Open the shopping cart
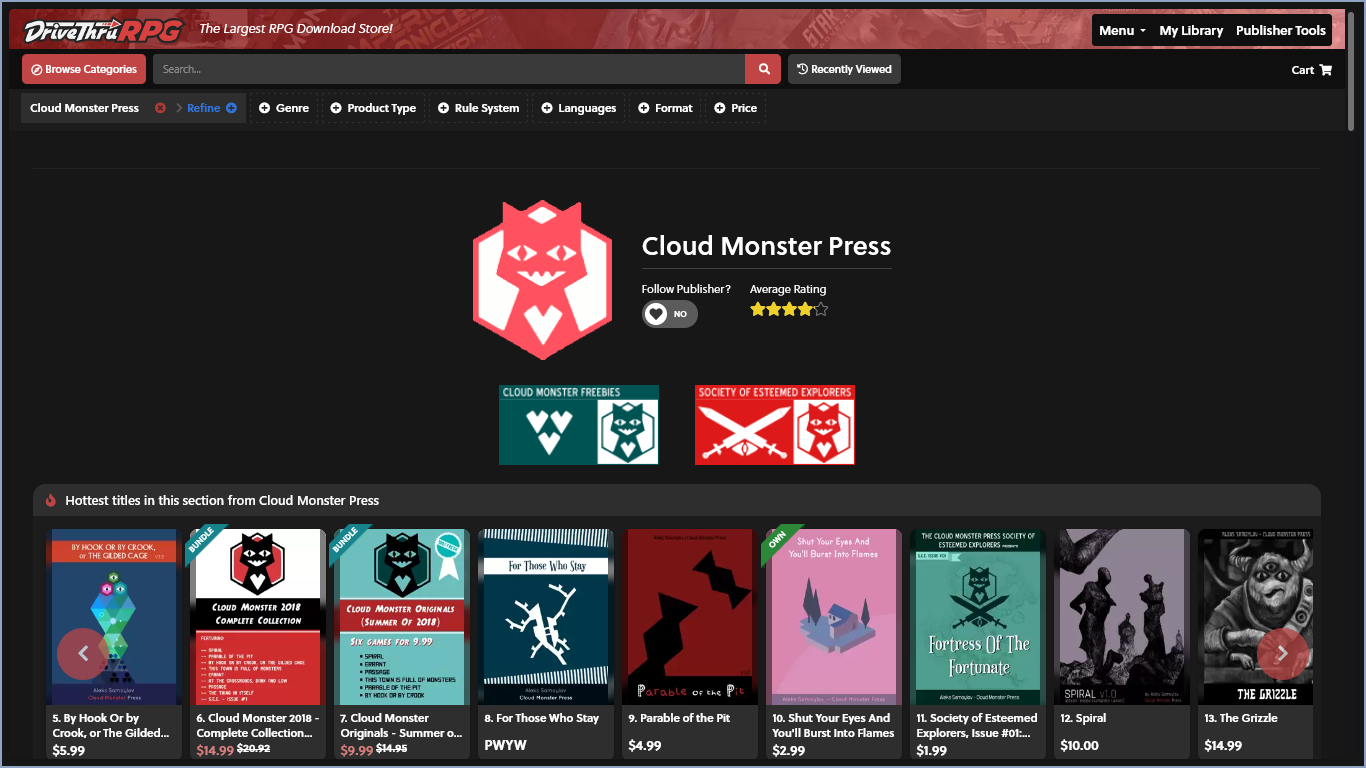1366x768 pixels. [1311, 70]
